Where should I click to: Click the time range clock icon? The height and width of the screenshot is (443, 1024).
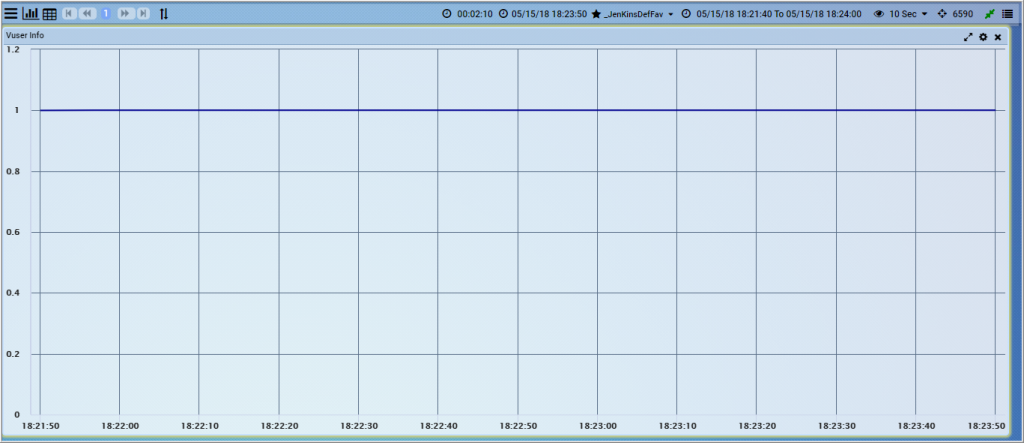pyautogui.click(x=686, y=14)
